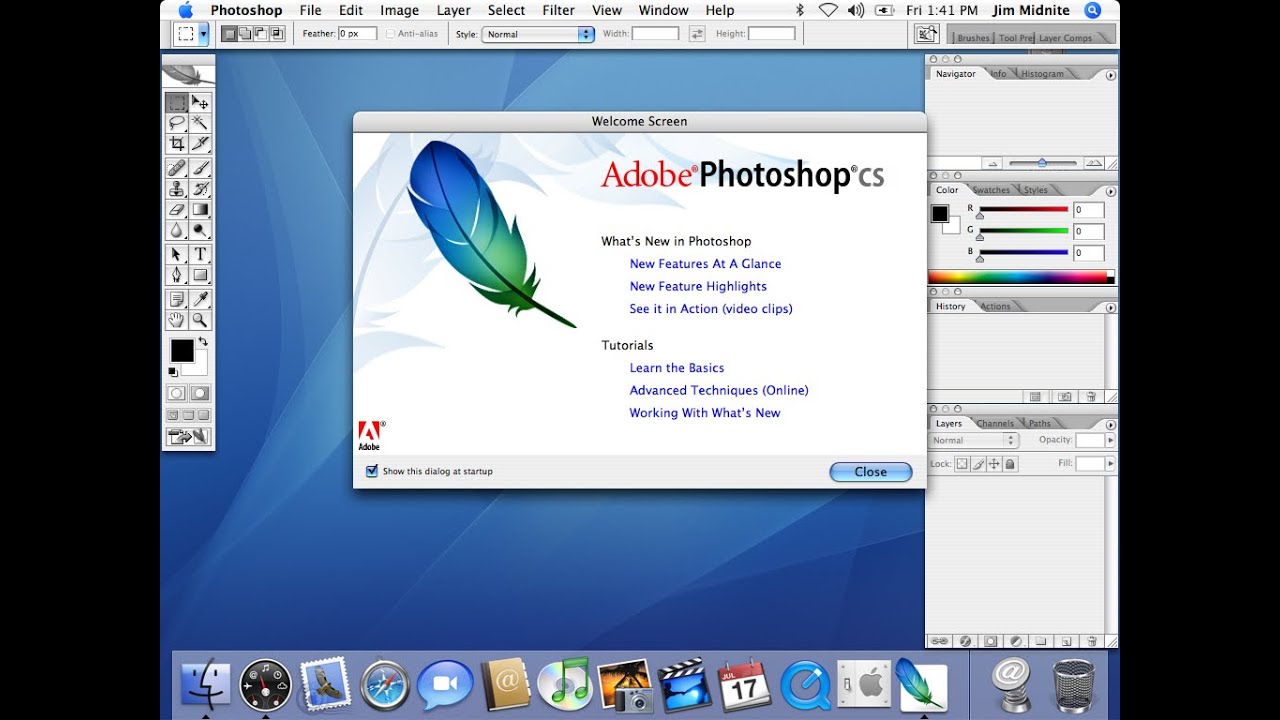Image resolution: width=1280 pixels, height=720 pixels.
Task: Close the Welcome Screen dialog
Action: [x=871, y=472]
